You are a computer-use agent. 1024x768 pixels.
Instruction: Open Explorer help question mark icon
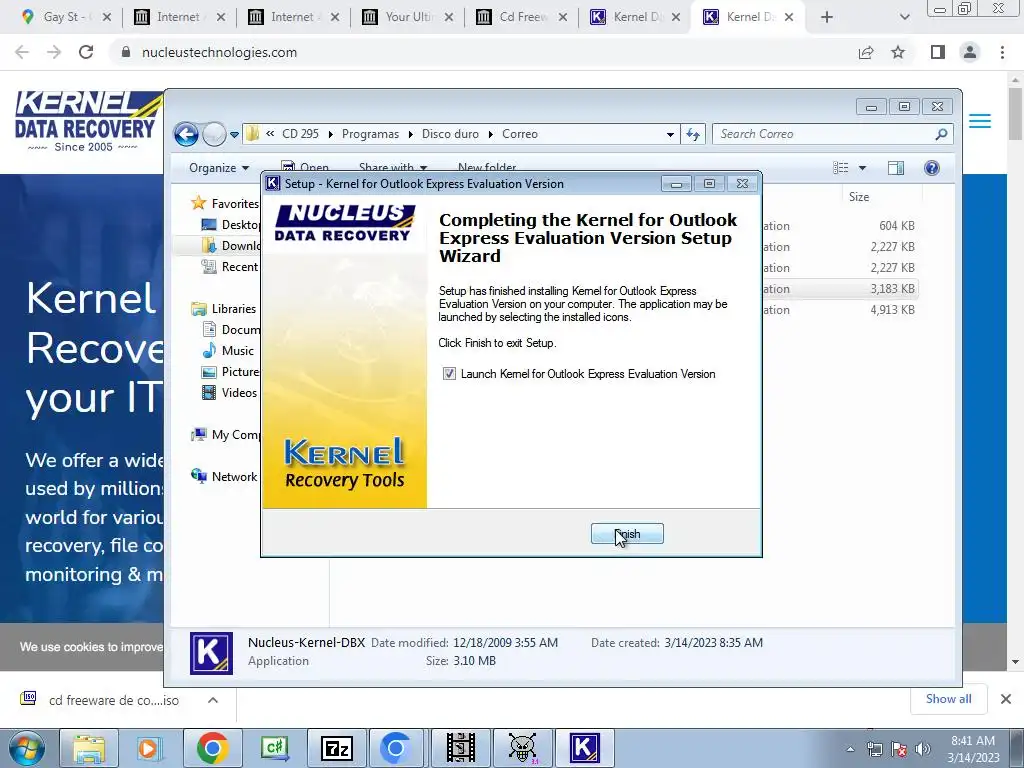click(932, 168)
